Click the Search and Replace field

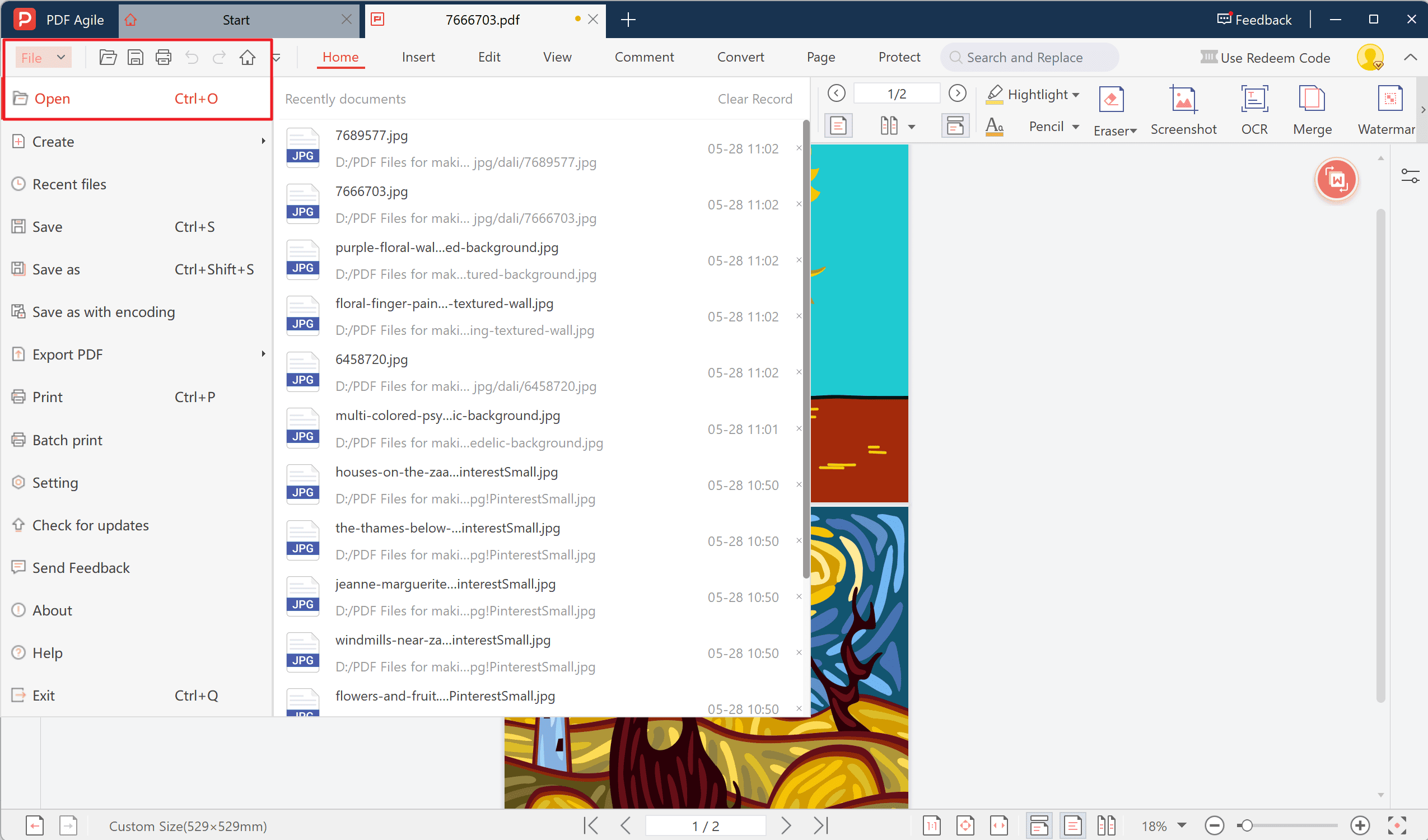pyautogui.click(x=1029, y=57)
